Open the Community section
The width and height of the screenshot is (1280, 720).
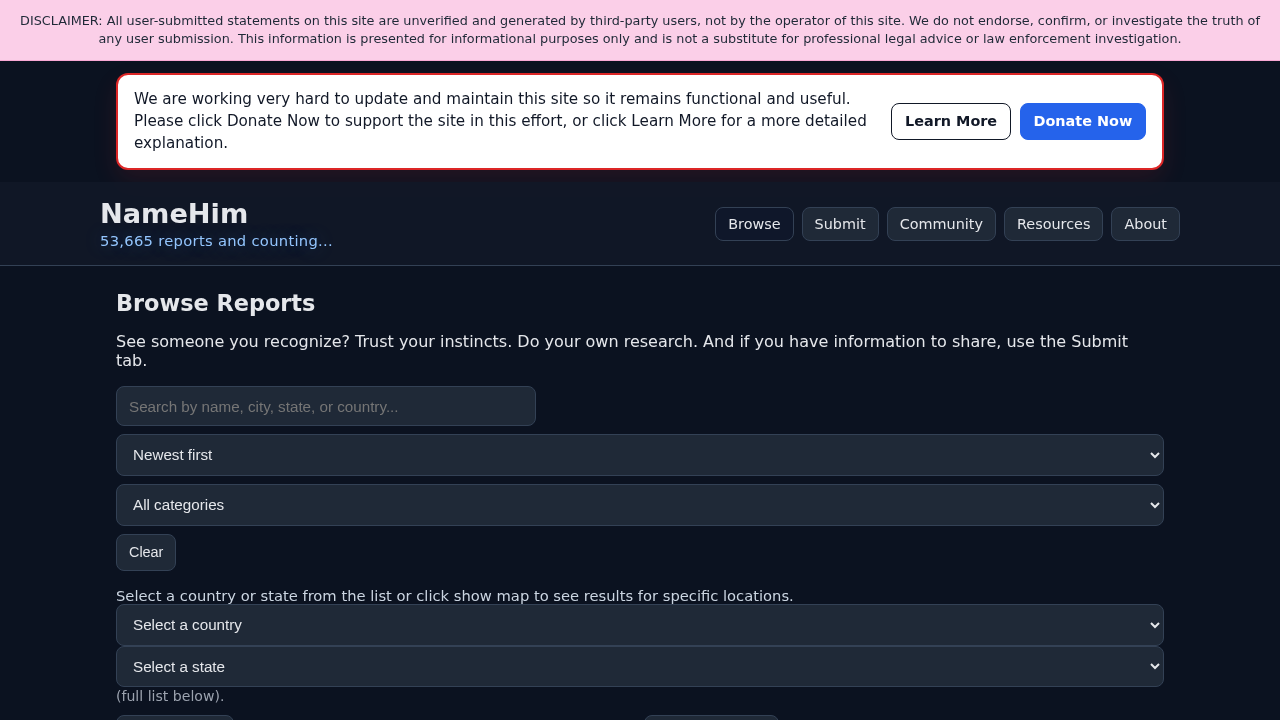point(941,224)
